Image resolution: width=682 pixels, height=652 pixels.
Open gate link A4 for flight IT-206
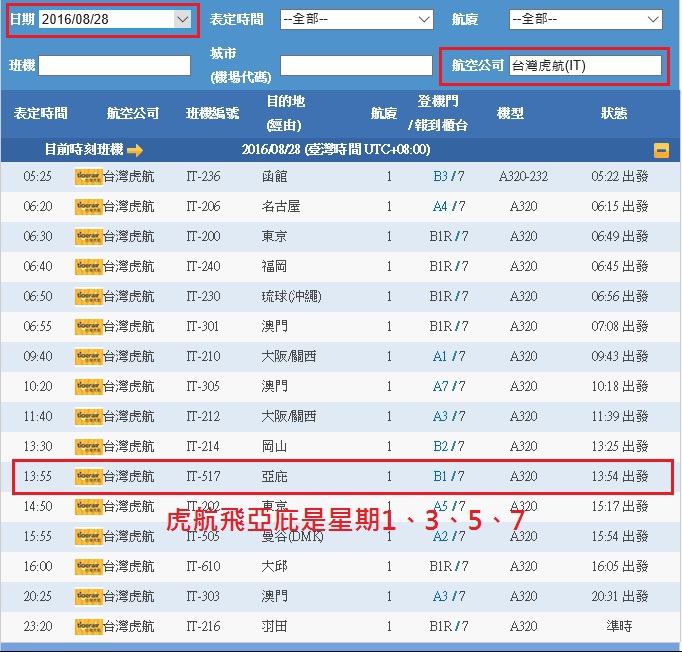pos(440,207)
